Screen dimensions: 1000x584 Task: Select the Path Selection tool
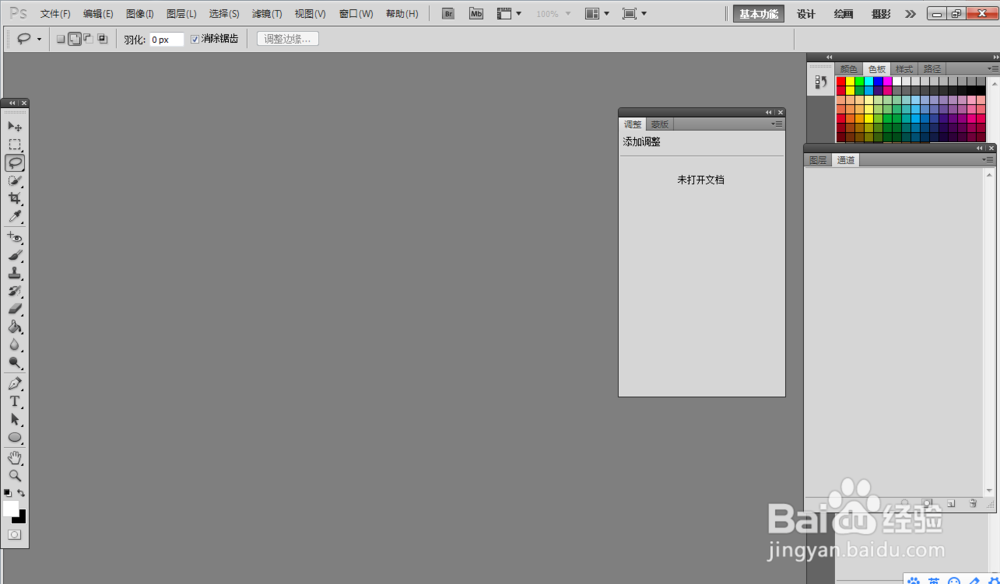(x=15, y=420)
